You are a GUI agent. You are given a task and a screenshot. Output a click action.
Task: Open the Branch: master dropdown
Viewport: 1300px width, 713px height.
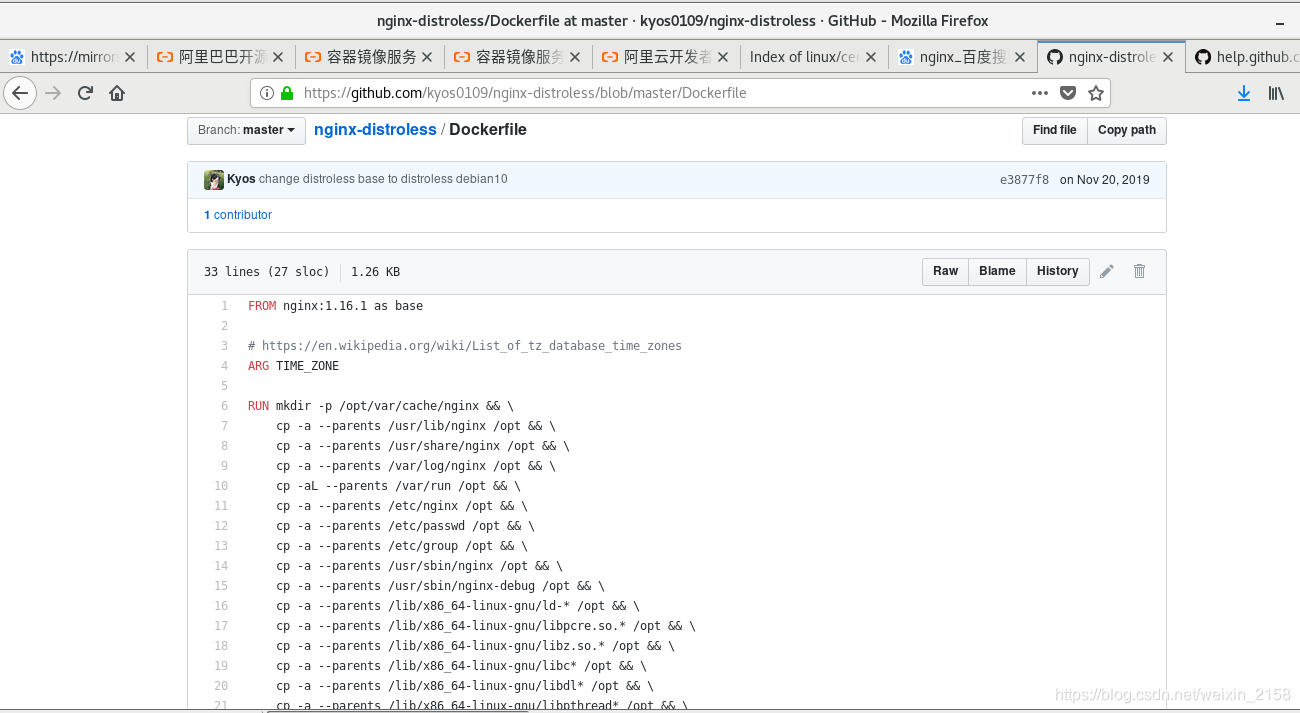[246, 130]
